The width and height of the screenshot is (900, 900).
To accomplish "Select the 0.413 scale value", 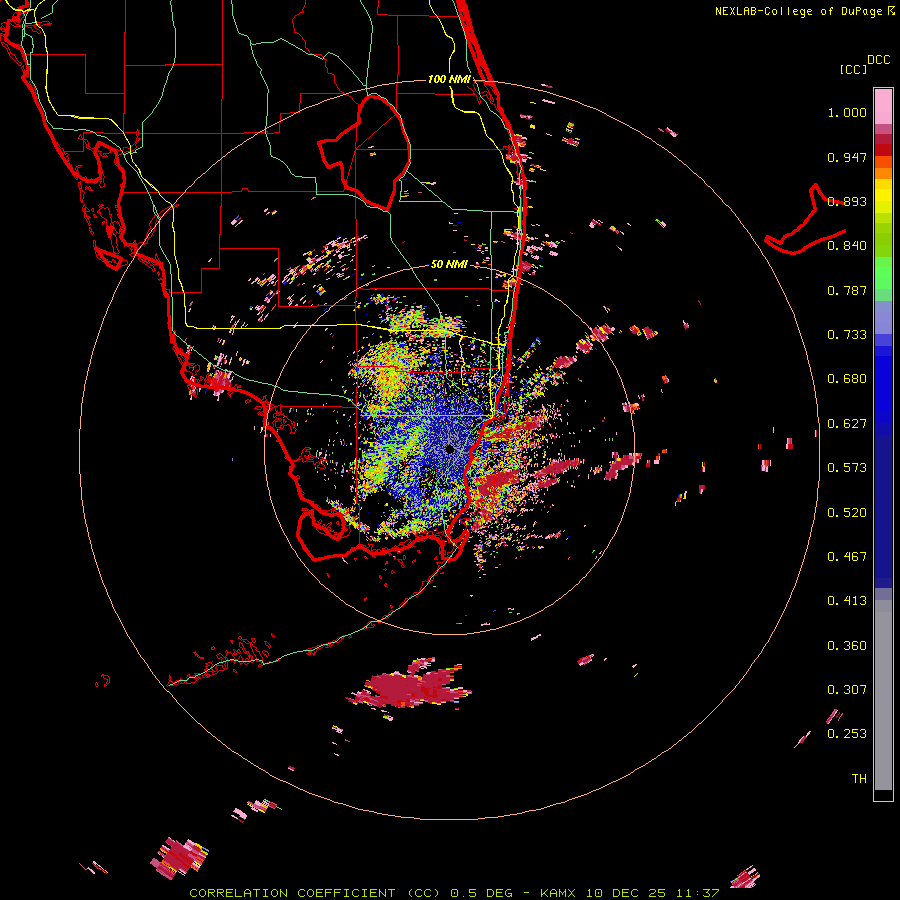I will coord(847,601).
